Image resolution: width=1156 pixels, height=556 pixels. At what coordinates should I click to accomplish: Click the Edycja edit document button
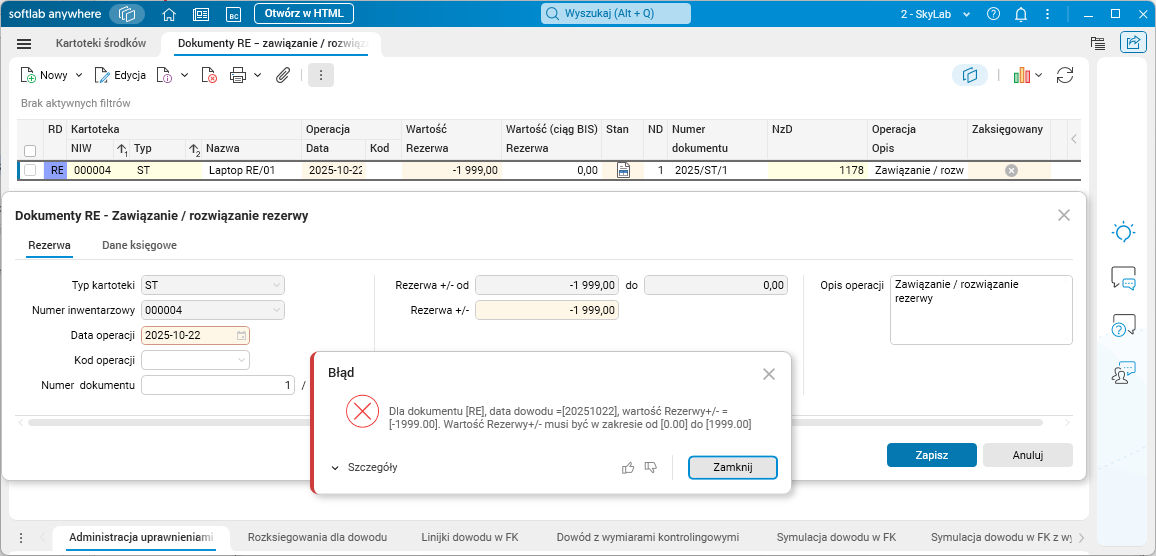pos(120,74)
